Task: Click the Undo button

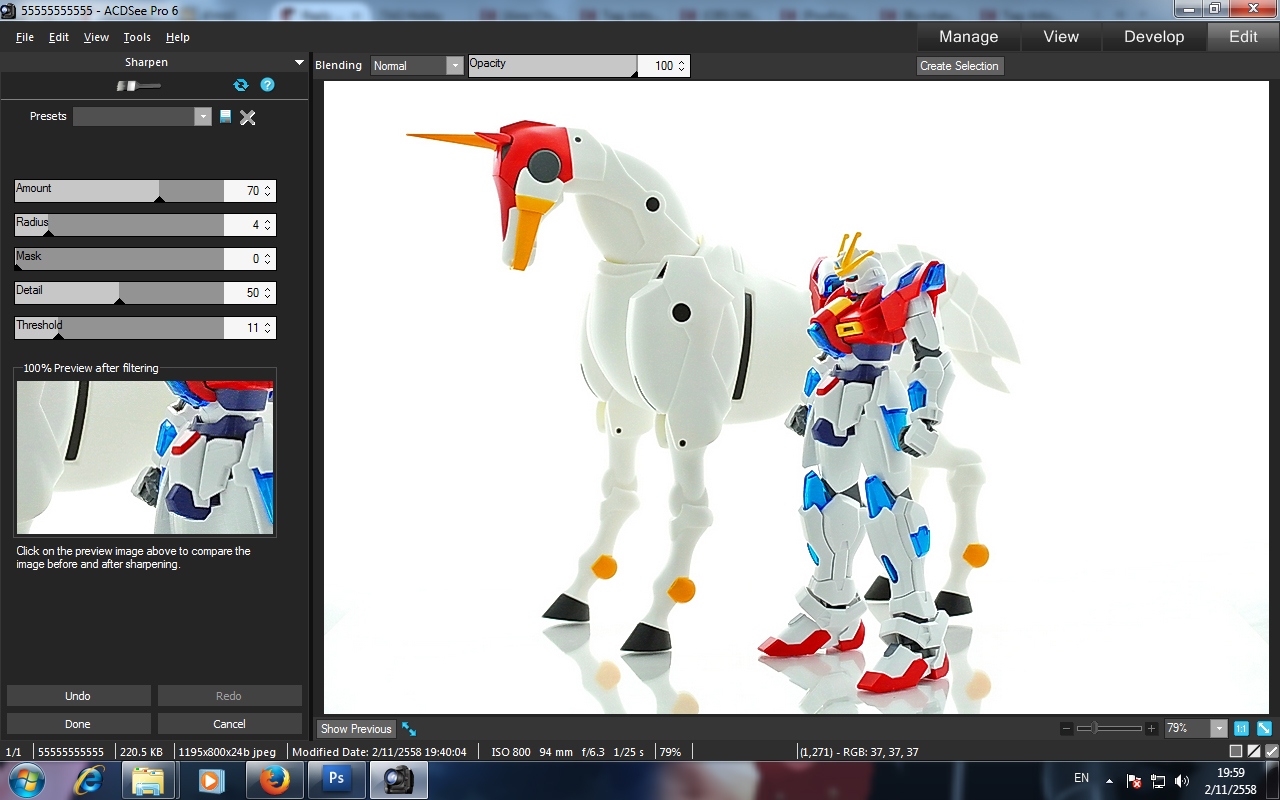Action: 78,696
